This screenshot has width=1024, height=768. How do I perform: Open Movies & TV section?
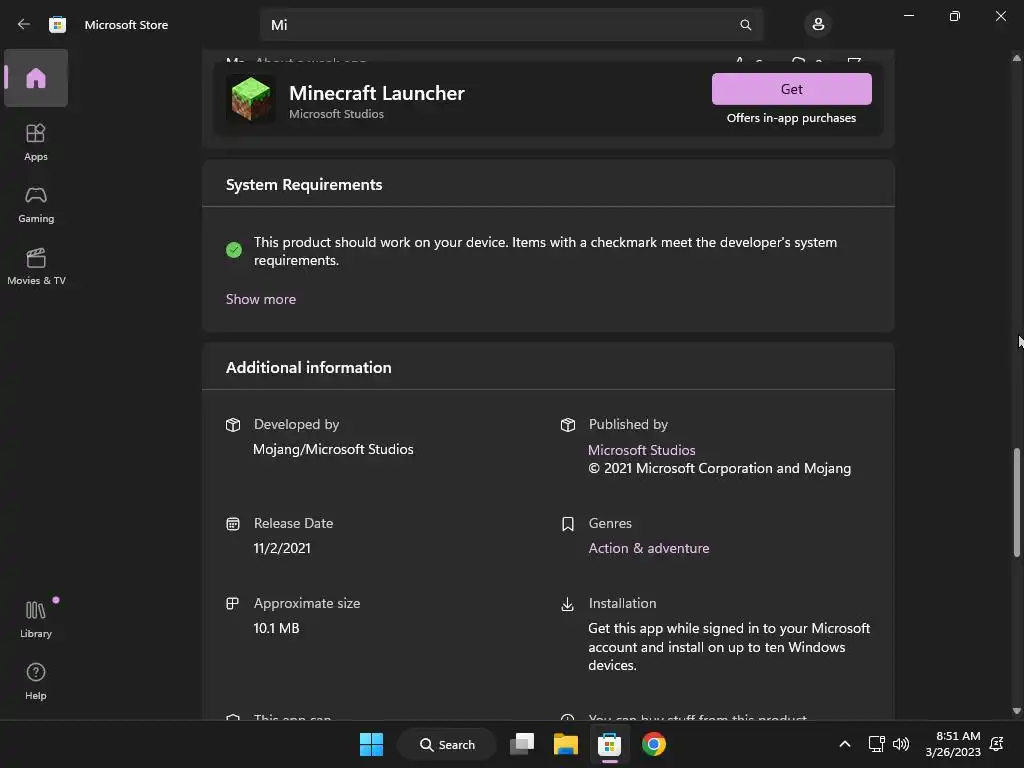(36, 266)
